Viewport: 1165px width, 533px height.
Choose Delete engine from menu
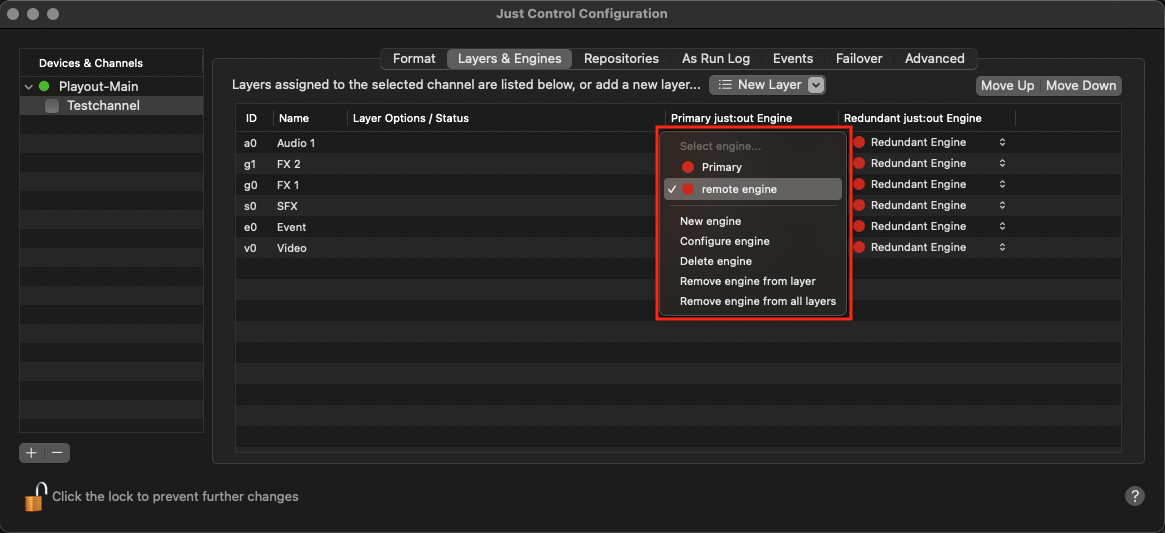(753, 262)
